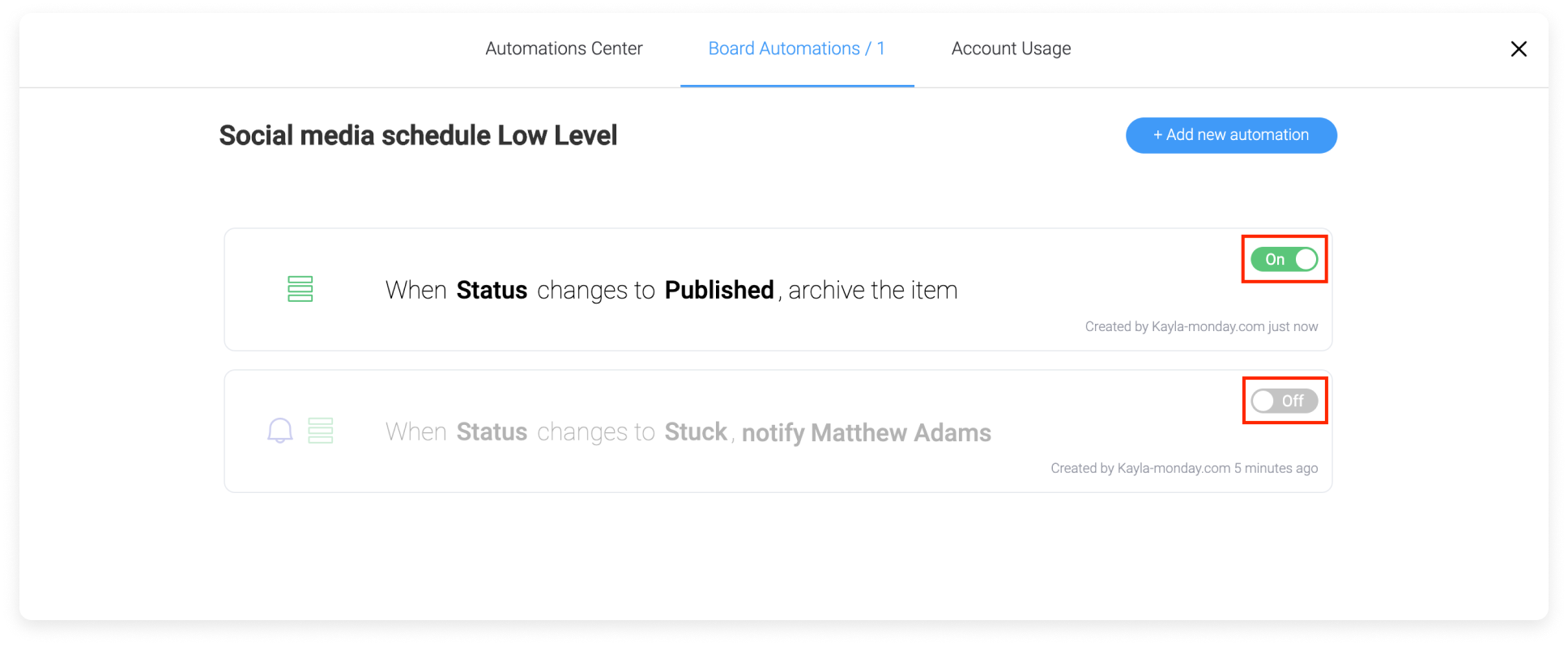
Task: Close the automations dialog with the X
Action: tap(1519, 49)
